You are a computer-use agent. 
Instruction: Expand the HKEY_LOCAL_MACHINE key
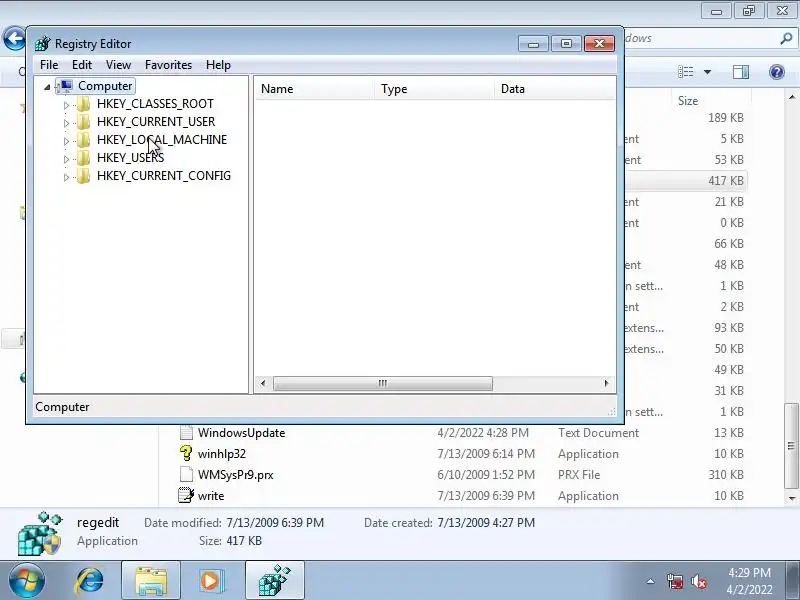[66, 141]
